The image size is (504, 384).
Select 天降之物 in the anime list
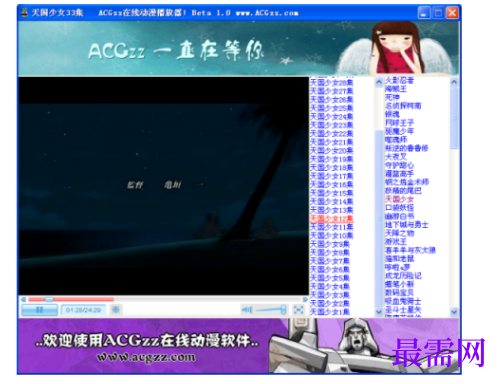(x=400, y=233)
